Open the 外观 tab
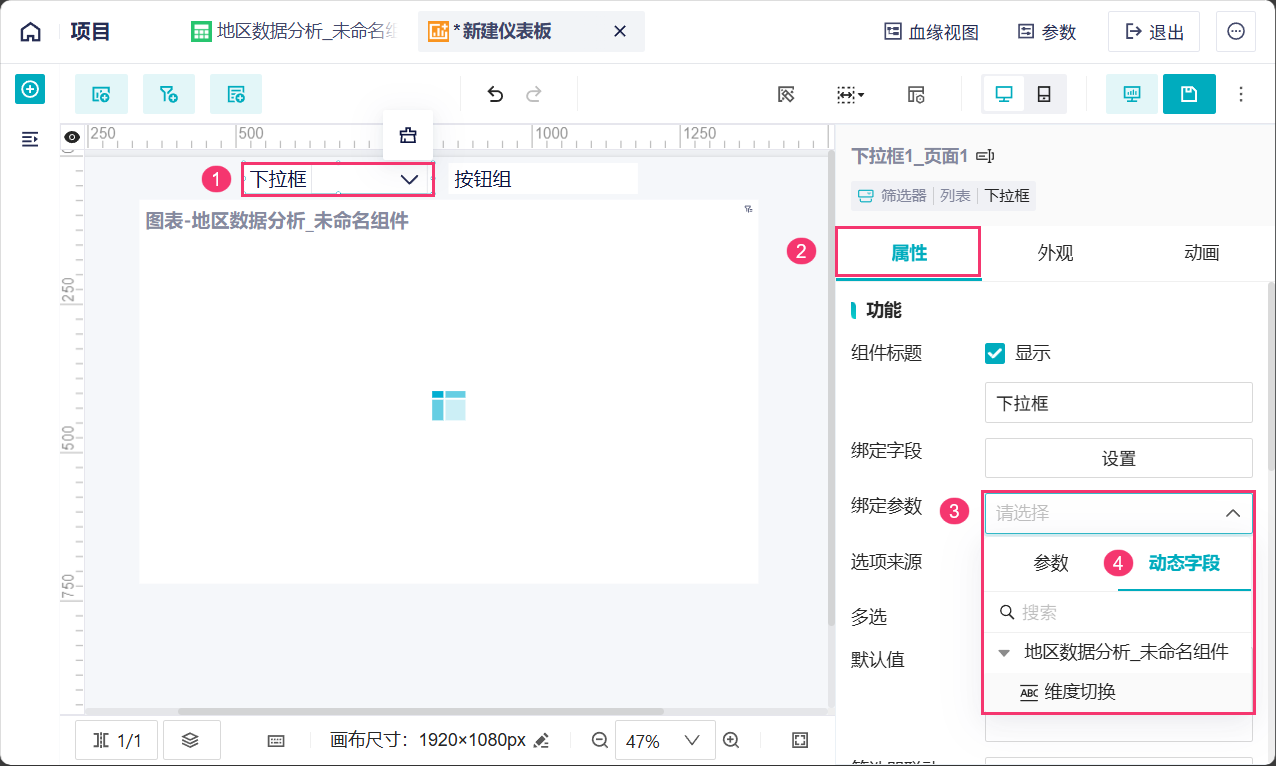Viewport: 1276px width, 766px height. (x=1055, y=253)
